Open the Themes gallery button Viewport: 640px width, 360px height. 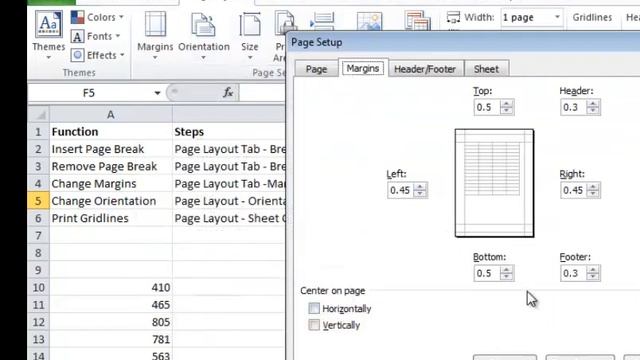pos(49,35)
